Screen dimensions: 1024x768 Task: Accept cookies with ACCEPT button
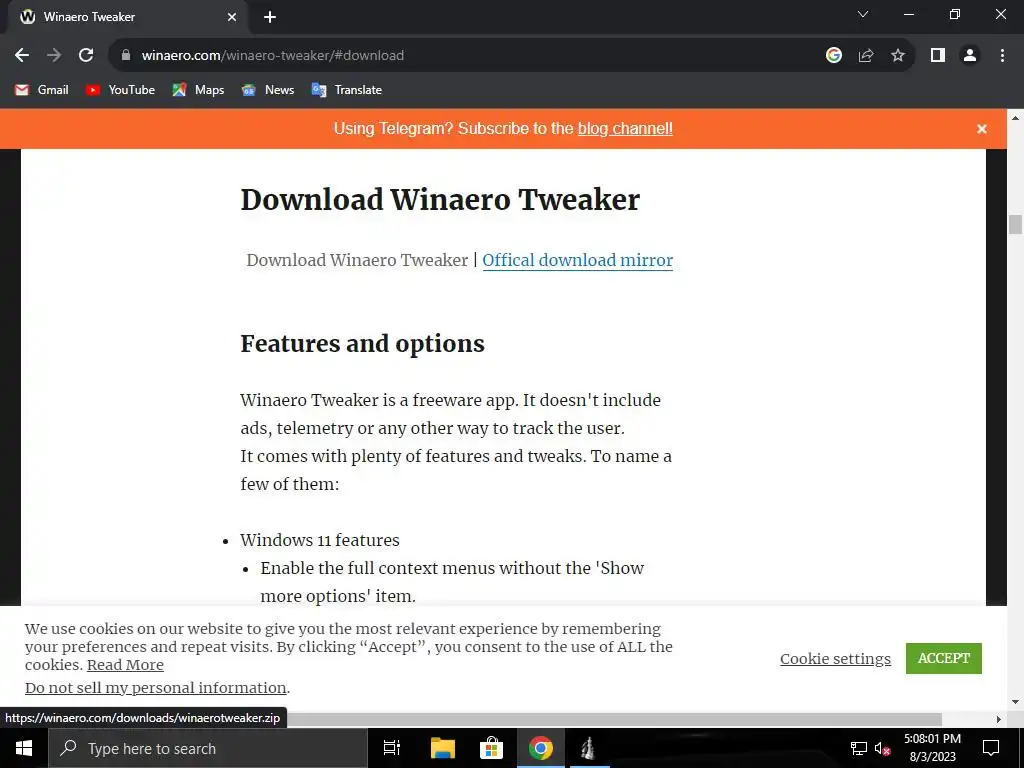click(944, 658)
